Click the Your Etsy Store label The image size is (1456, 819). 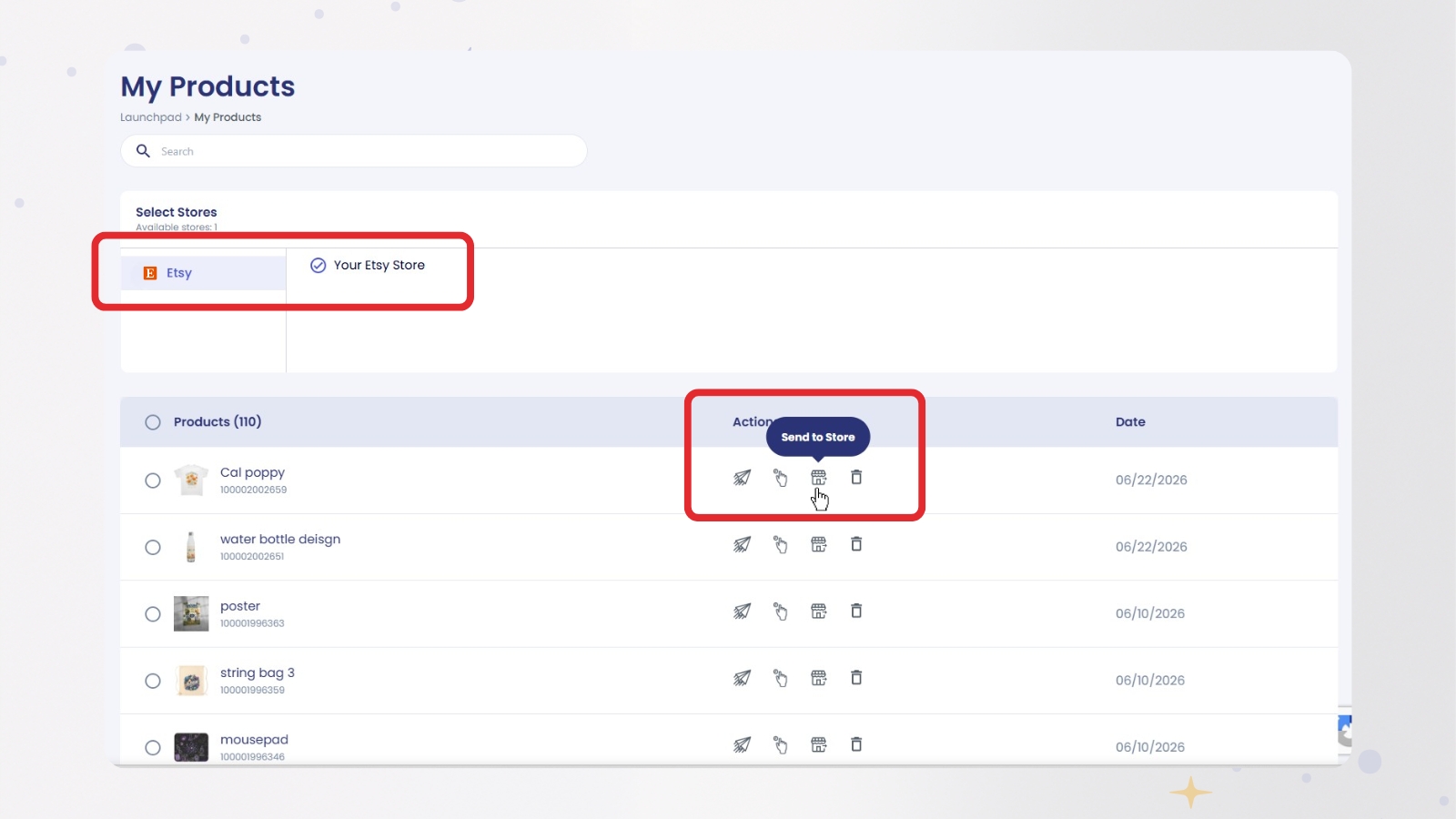[379, 265]
